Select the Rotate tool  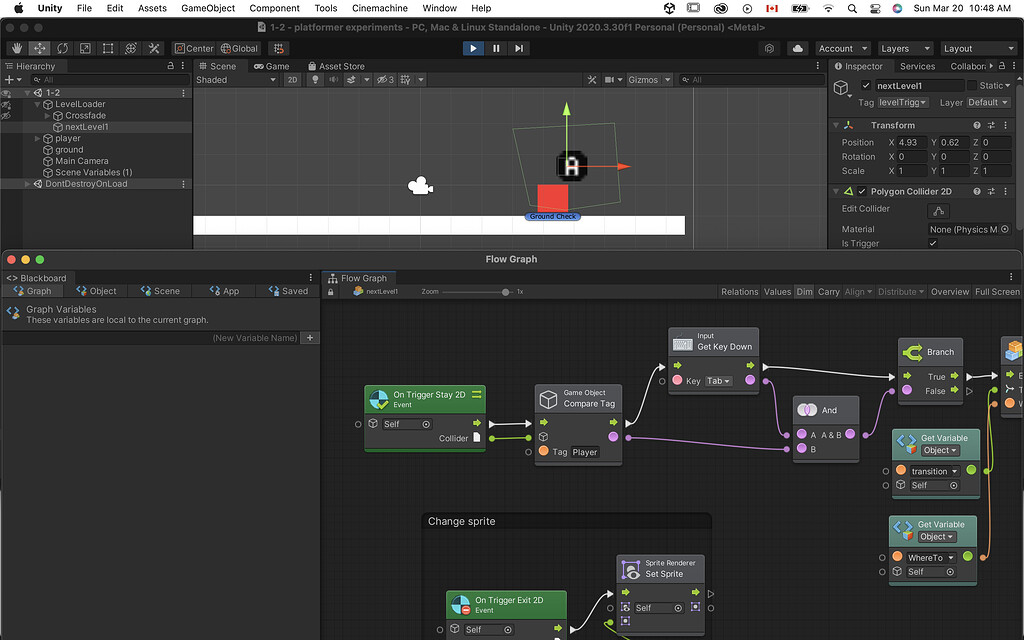tap(62, 48)
